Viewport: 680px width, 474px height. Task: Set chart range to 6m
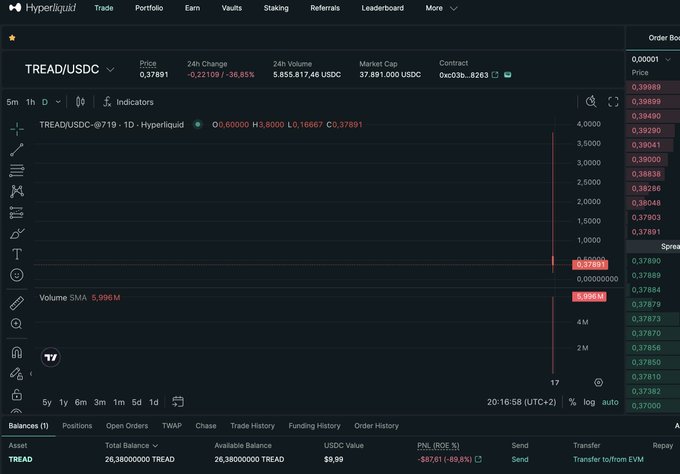tap(81, 402)
